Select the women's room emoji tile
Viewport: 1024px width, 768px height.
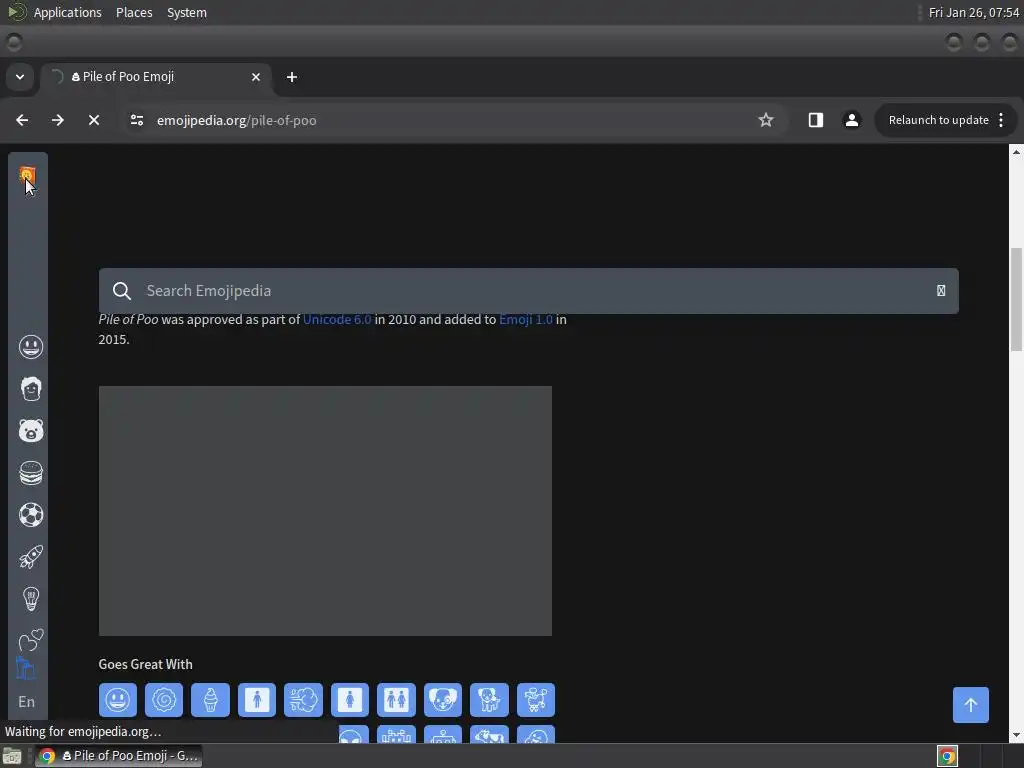coord(350,700)
